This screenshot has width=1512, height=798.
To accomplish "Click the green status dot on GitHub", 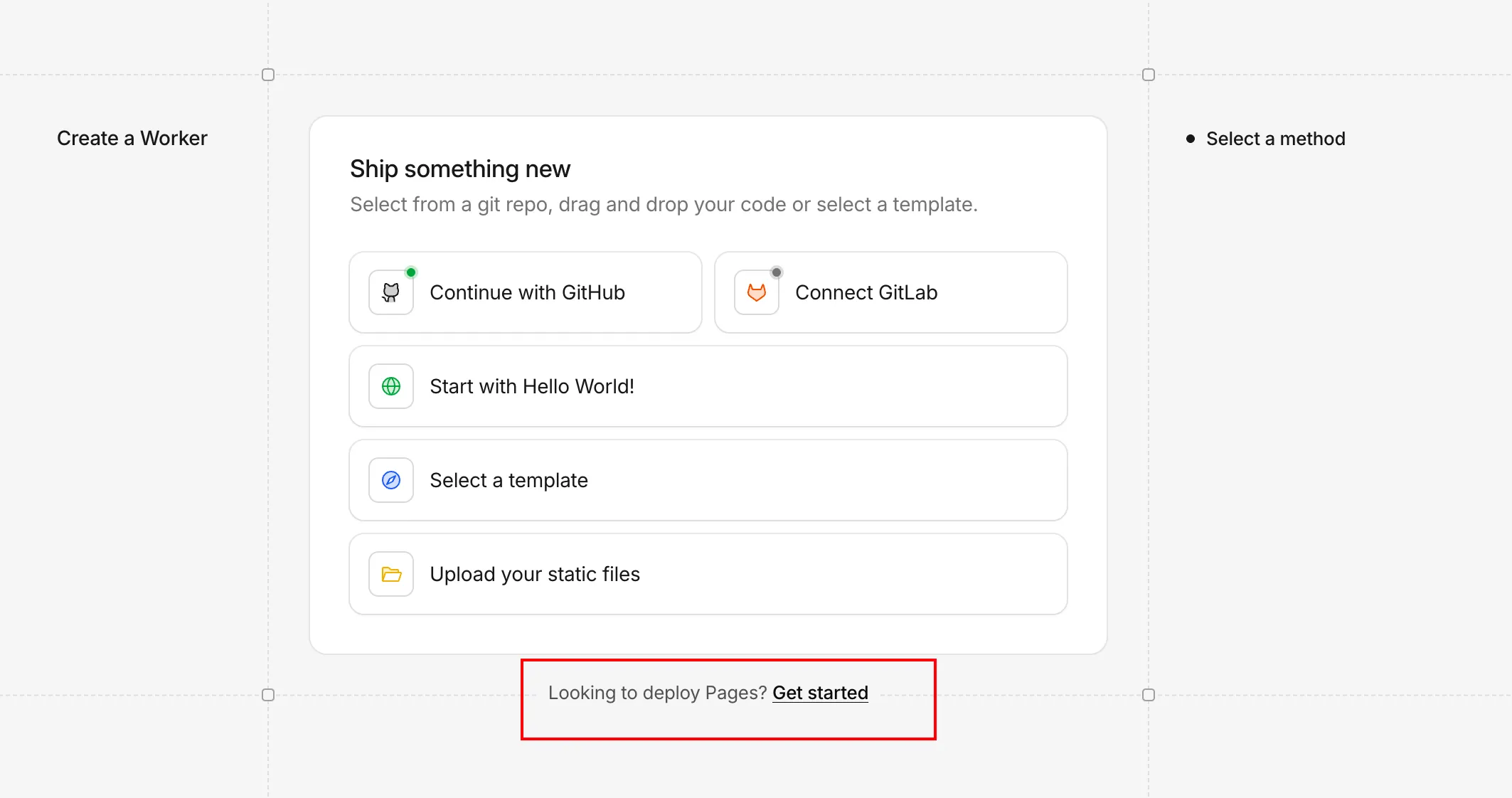I will click(411, 272).
